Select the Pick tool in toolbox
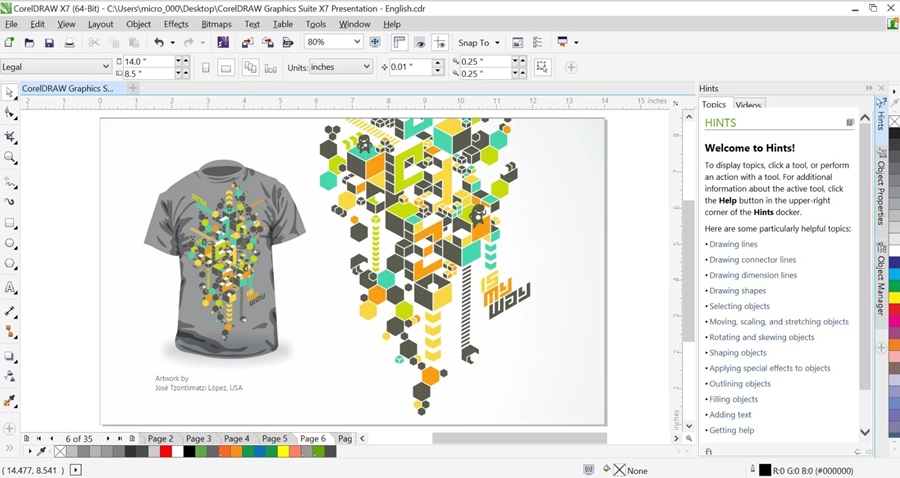Viewport: 900px width, 478px height. 10,92
